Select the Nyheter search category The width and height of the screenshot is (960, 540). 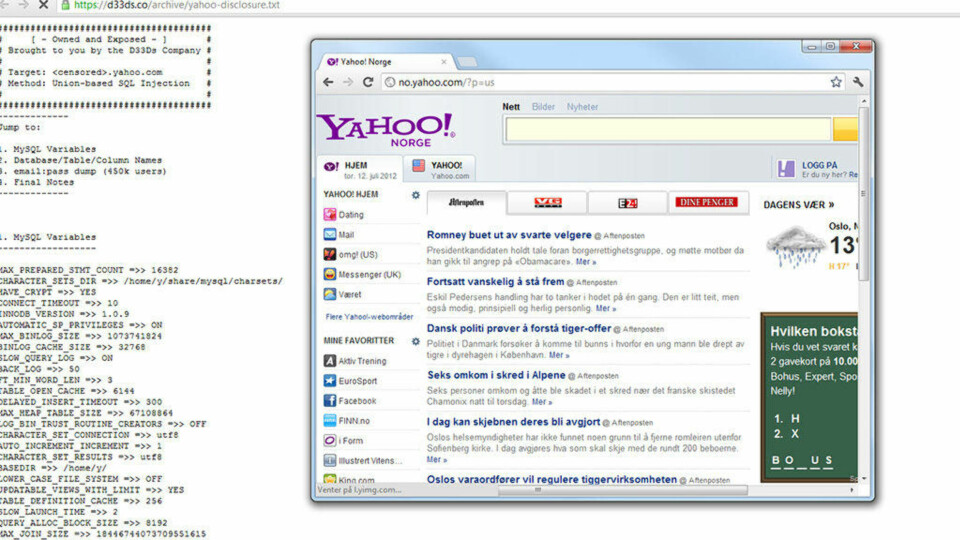point(582,107)
